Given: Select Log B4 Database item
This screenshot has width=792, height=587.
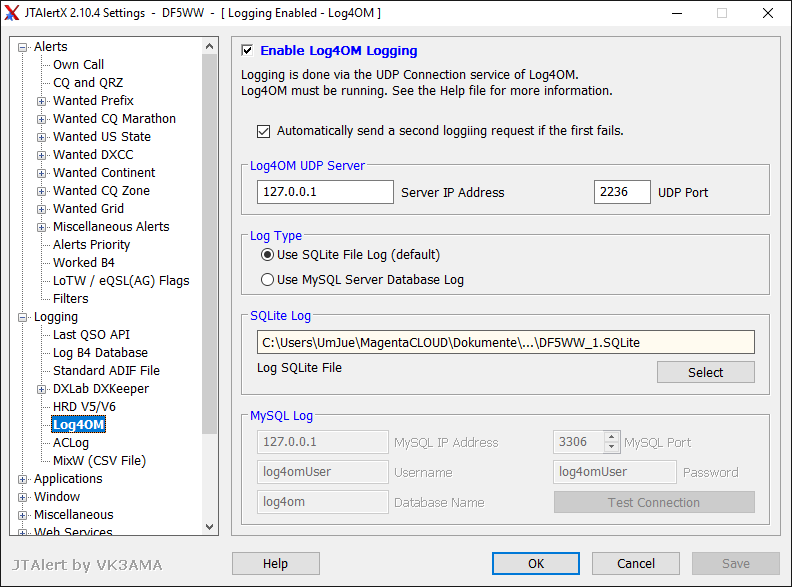Looking at the screenshot, I should click(x=101, y=353).
